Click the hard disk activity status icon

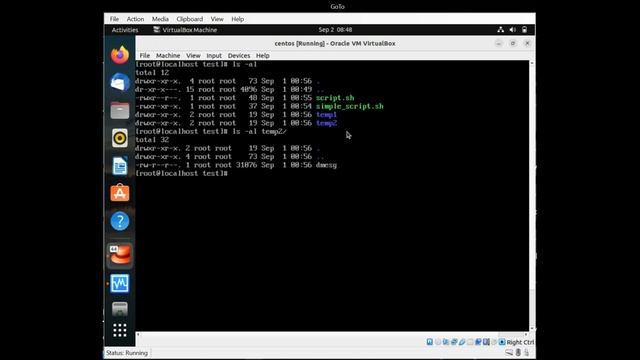tap(430, 342)
